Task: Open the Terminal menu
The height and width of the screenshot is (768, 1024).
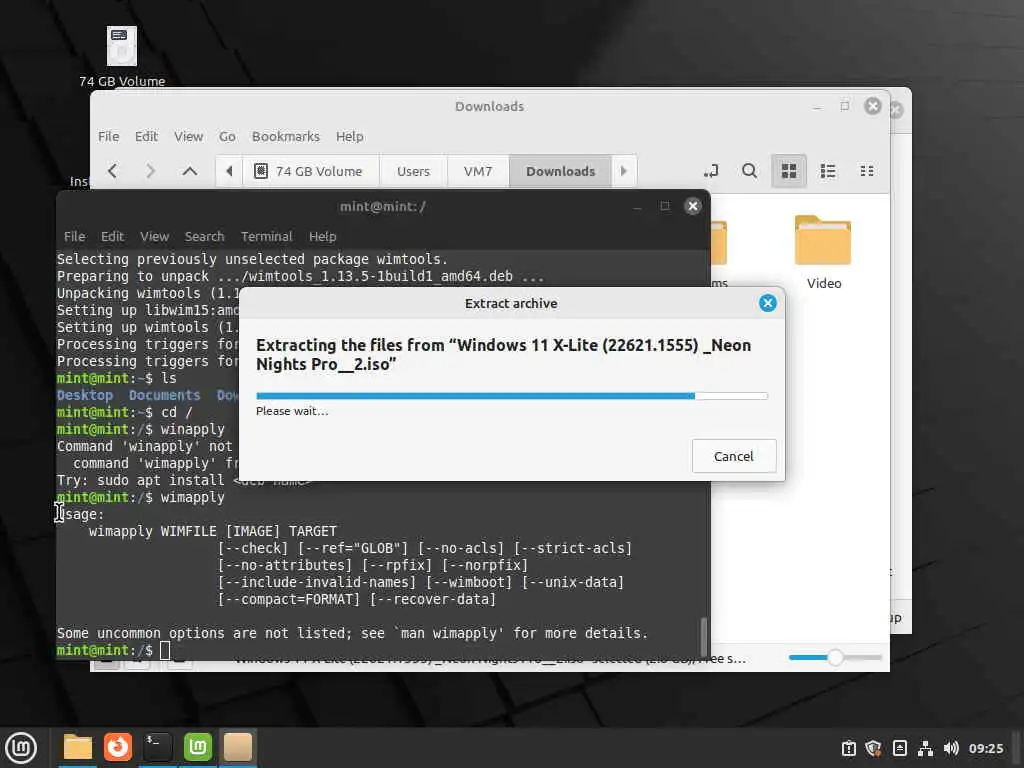Action: [266, 236]
